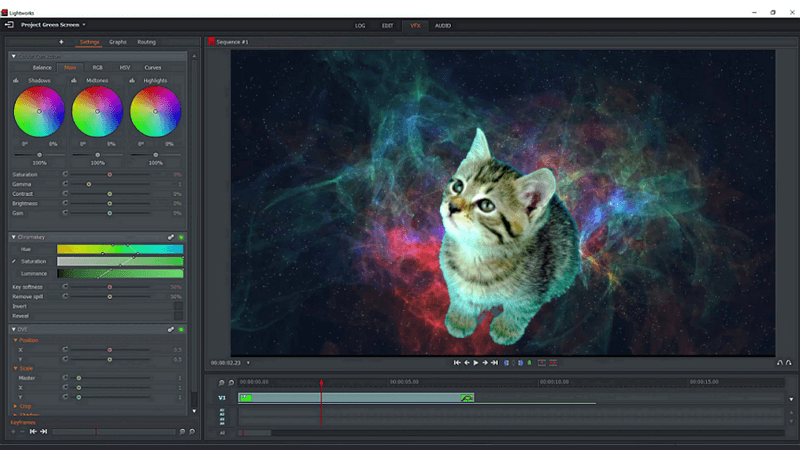Click the Gamma slider handle
Image resolution: width=800 pixels, height=450 pixels.
[x=89, y=184]
